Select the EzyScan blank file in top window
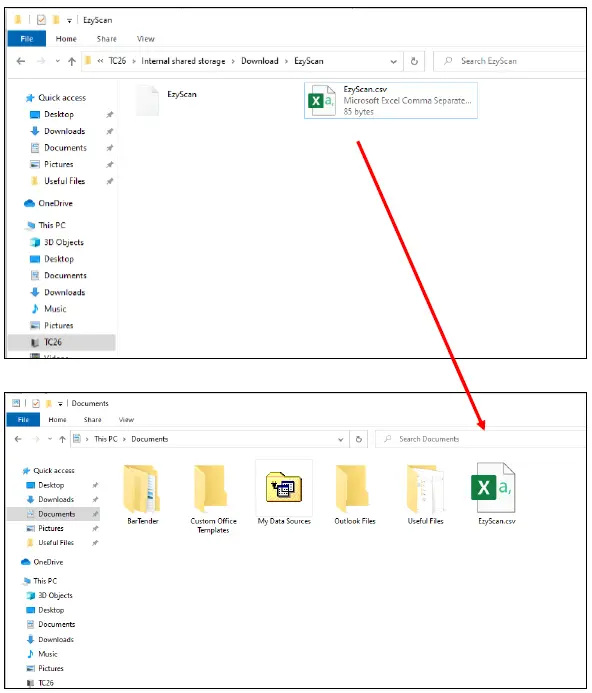The image size is (592, 693). (x=167, y=101)
